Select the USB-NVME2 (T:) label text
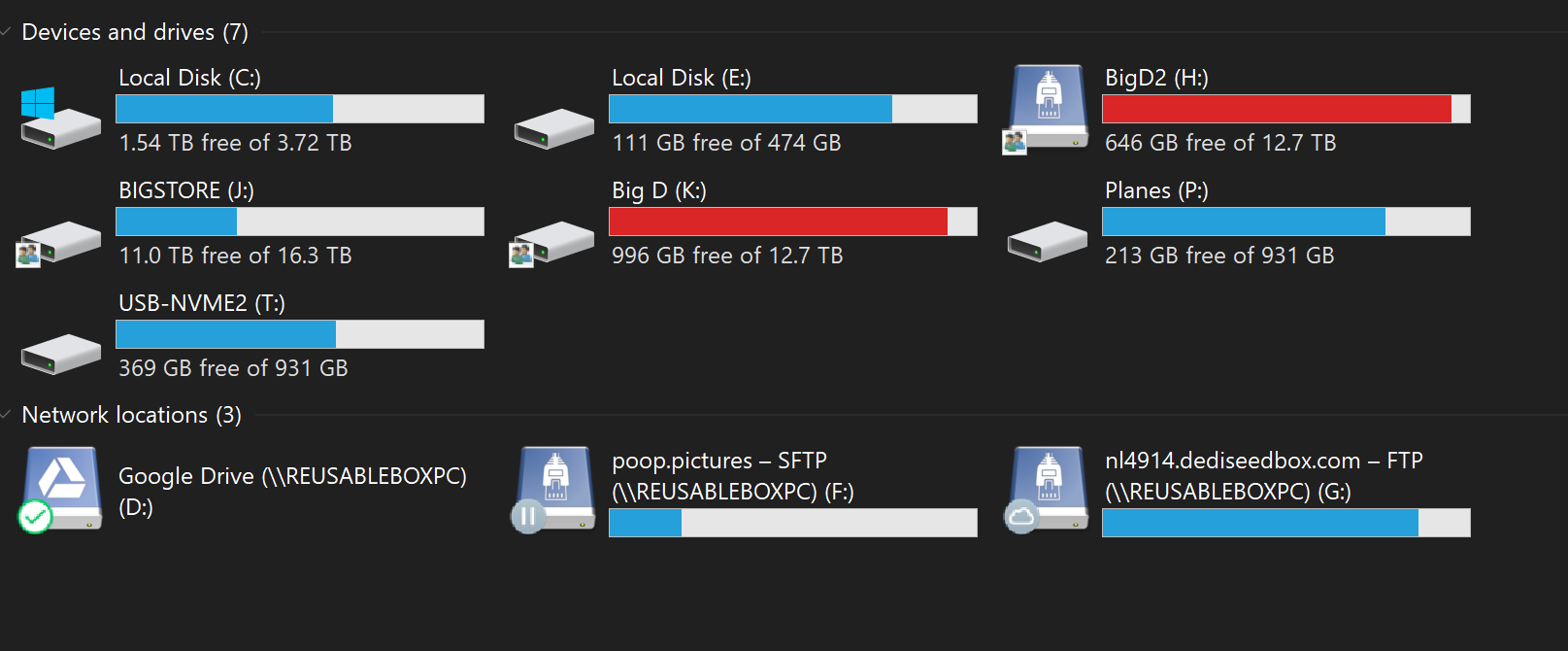Image resolution: width=1568 pixels, height=651 pixels. pos(202,303)
